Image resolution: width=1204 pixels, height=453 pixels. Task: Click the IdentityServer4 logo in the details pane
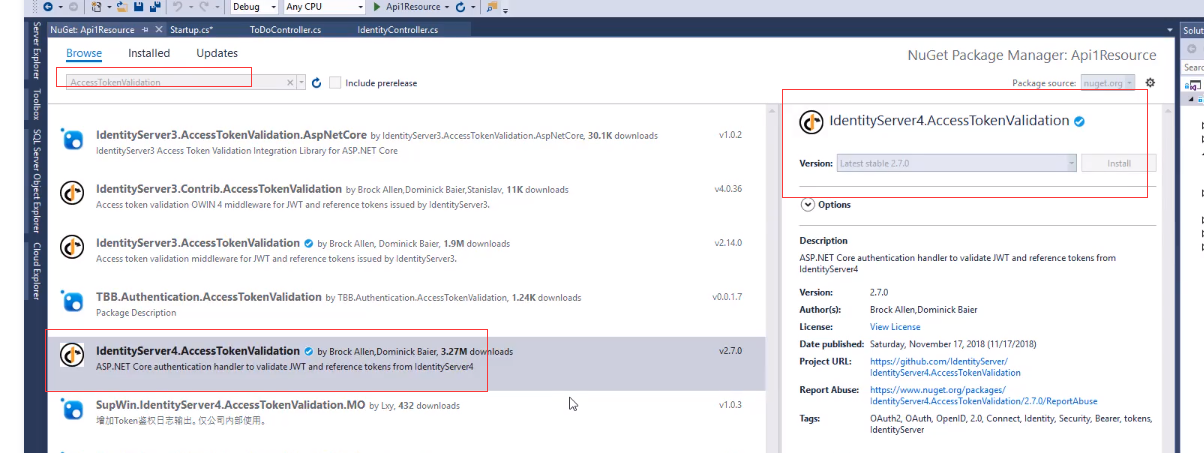[811, 121]
